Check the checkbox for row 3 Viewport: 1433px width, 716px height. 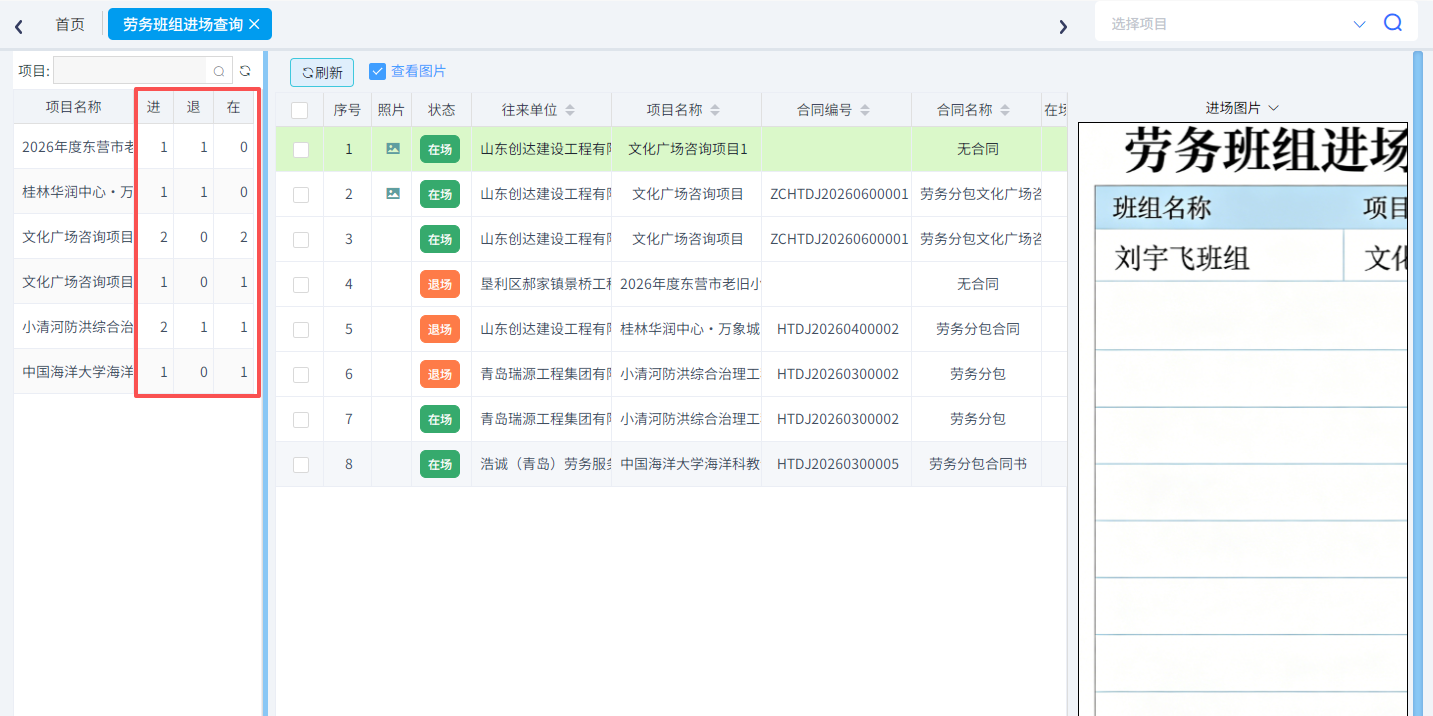(x=300, y=240)
